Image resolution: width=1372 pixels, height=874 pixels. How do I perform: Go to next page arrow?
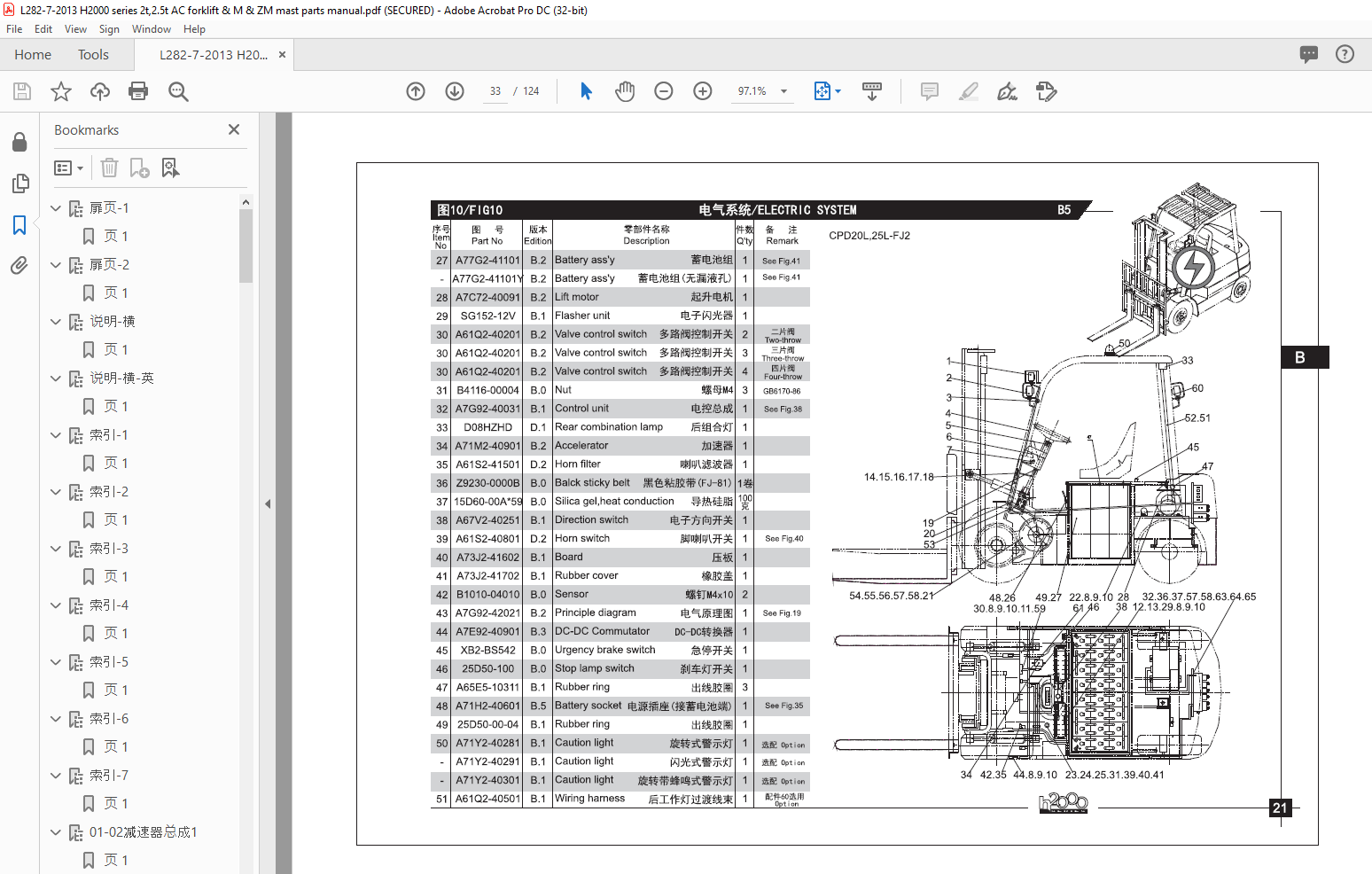click(x=455, y=91)
